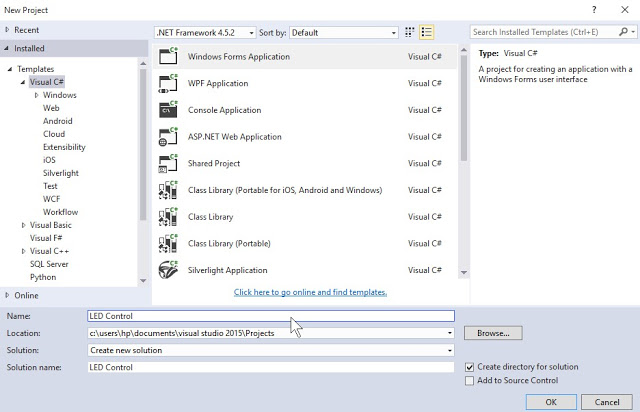Switch to medium icons list view

(427, 32)
